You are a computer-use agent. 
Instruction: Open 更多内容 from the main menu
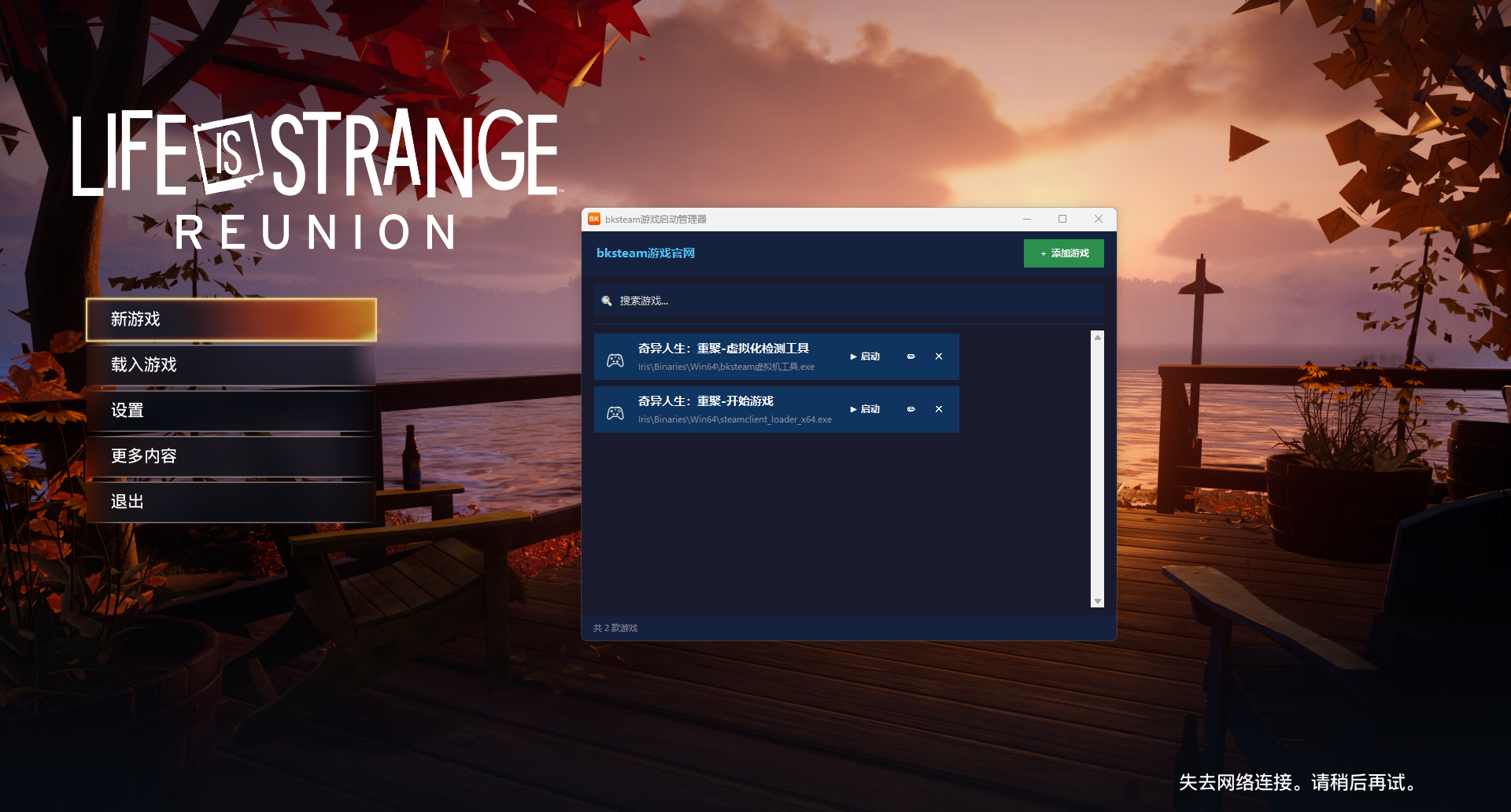[231, 456]
